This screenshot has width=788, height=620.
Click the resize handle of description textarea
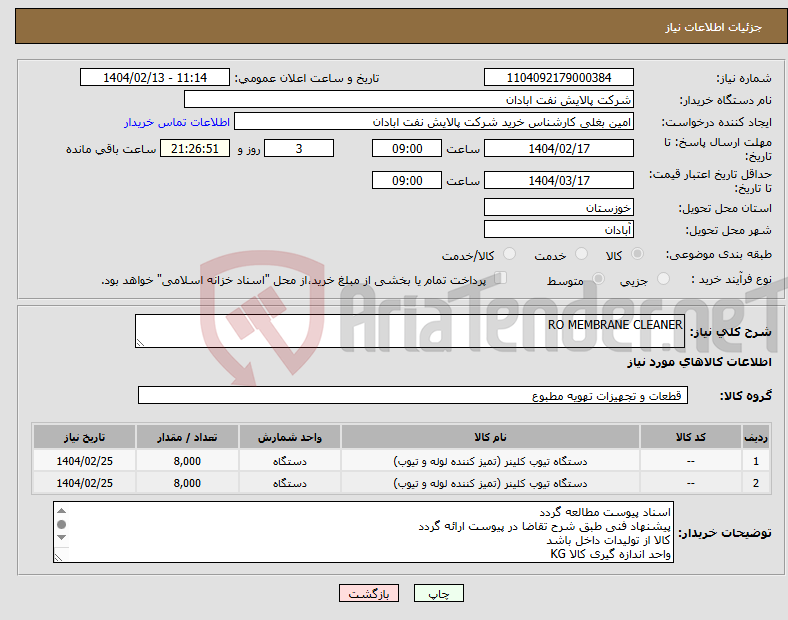pos(140,343)
